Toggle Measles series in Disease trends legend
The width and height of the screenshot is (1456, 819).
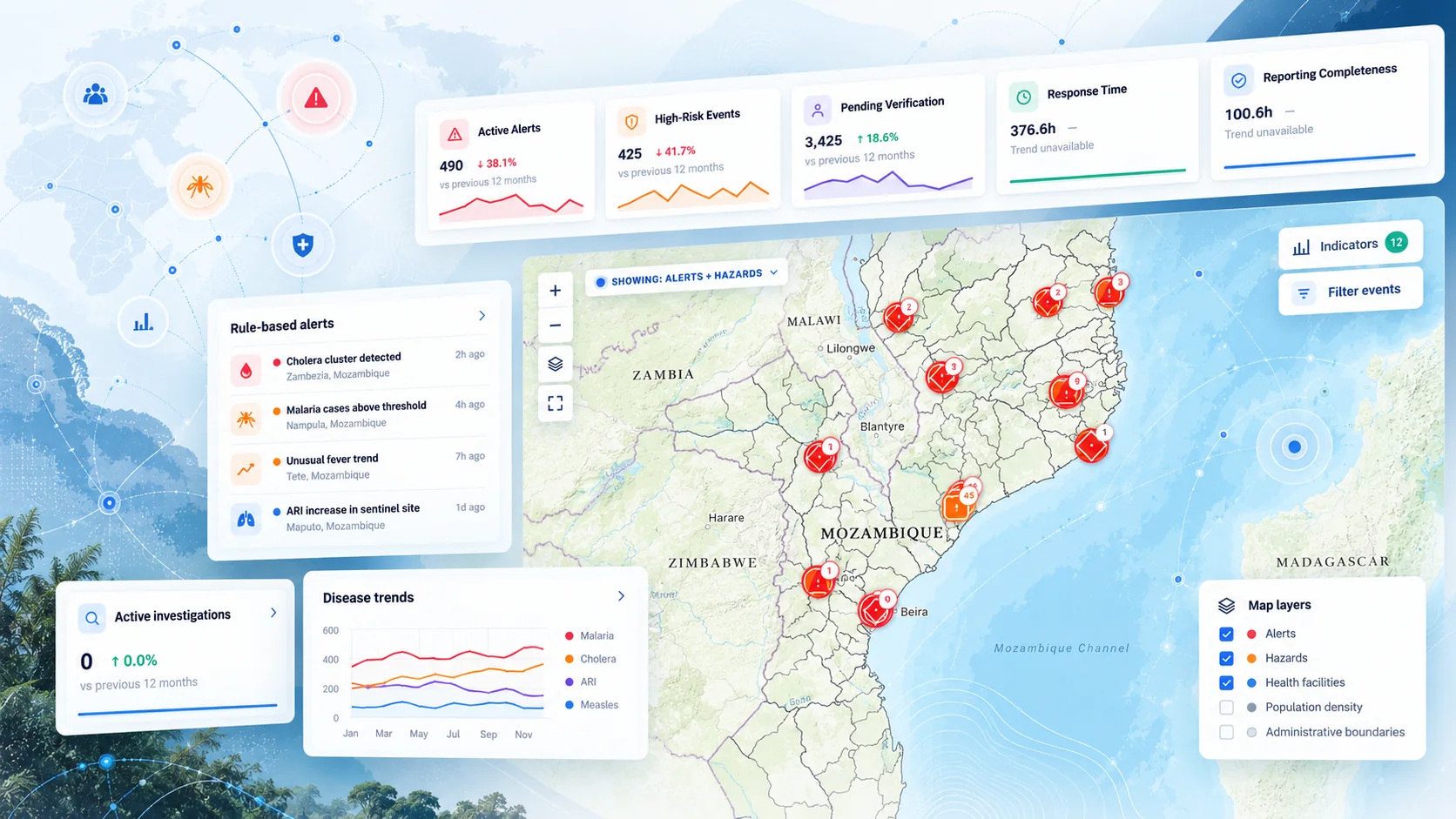coord(591,705)
